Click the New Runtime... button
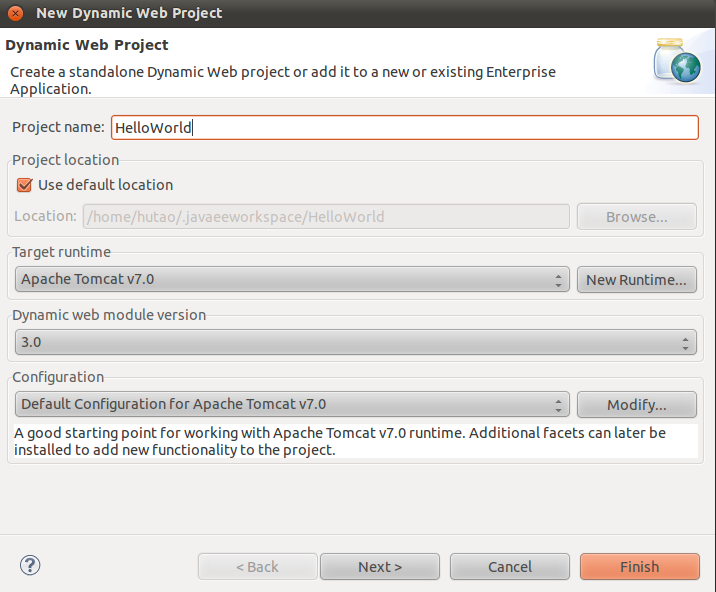 (636, 280)
